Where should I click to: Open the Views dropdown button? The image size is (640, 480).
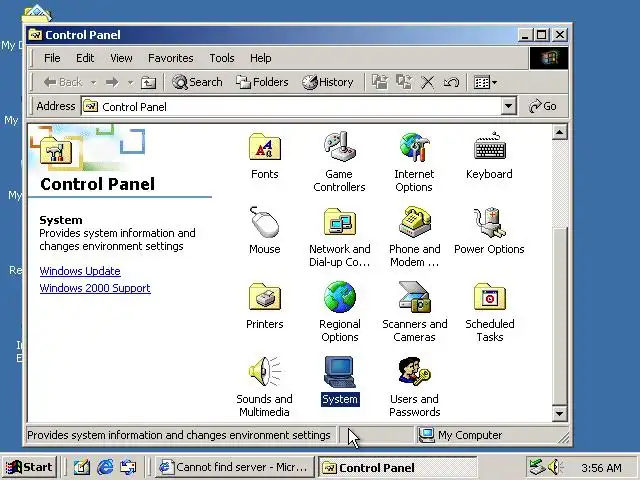click(x=485, y=82)
